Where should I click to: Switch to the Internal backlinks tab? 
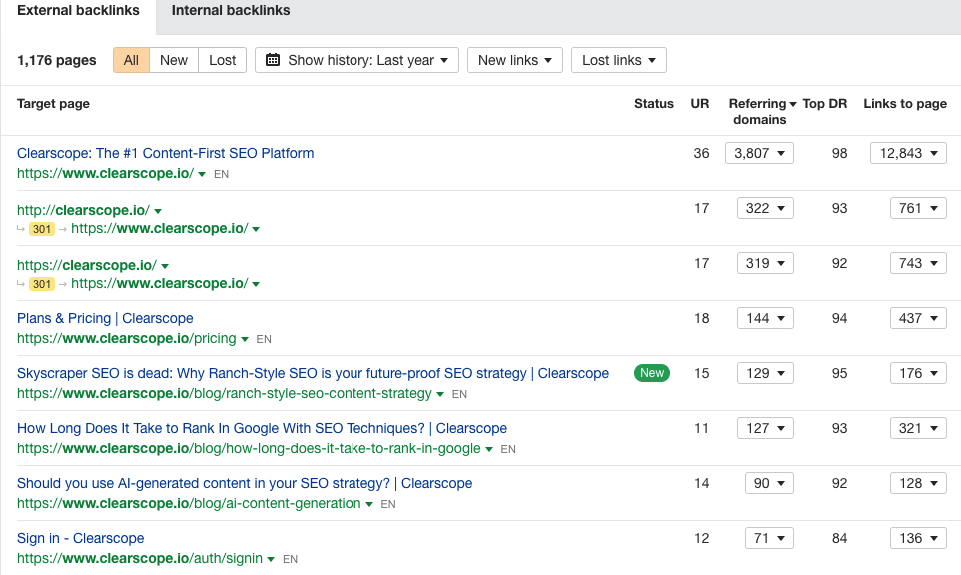[x=231, y=11]
